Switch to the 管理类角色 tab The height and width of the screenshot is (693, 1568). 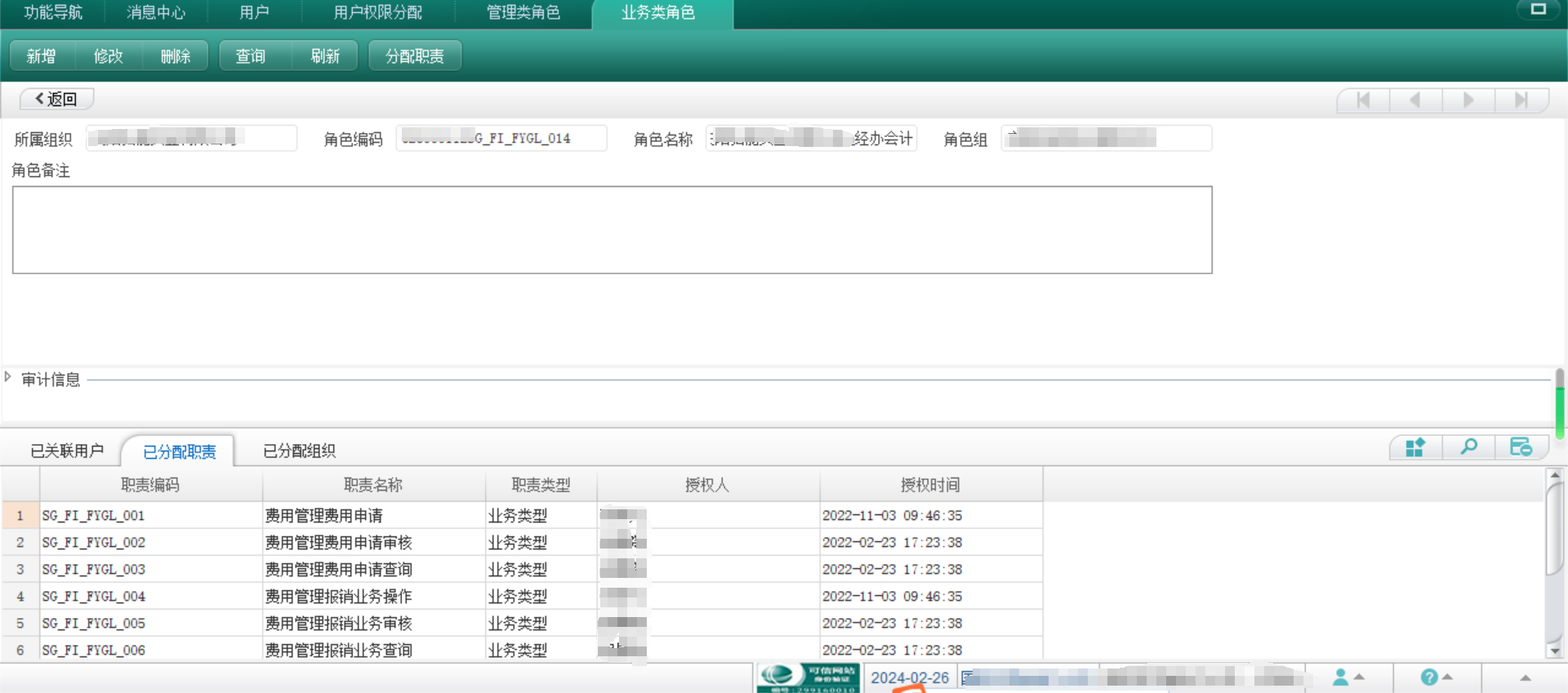(523, 13)
